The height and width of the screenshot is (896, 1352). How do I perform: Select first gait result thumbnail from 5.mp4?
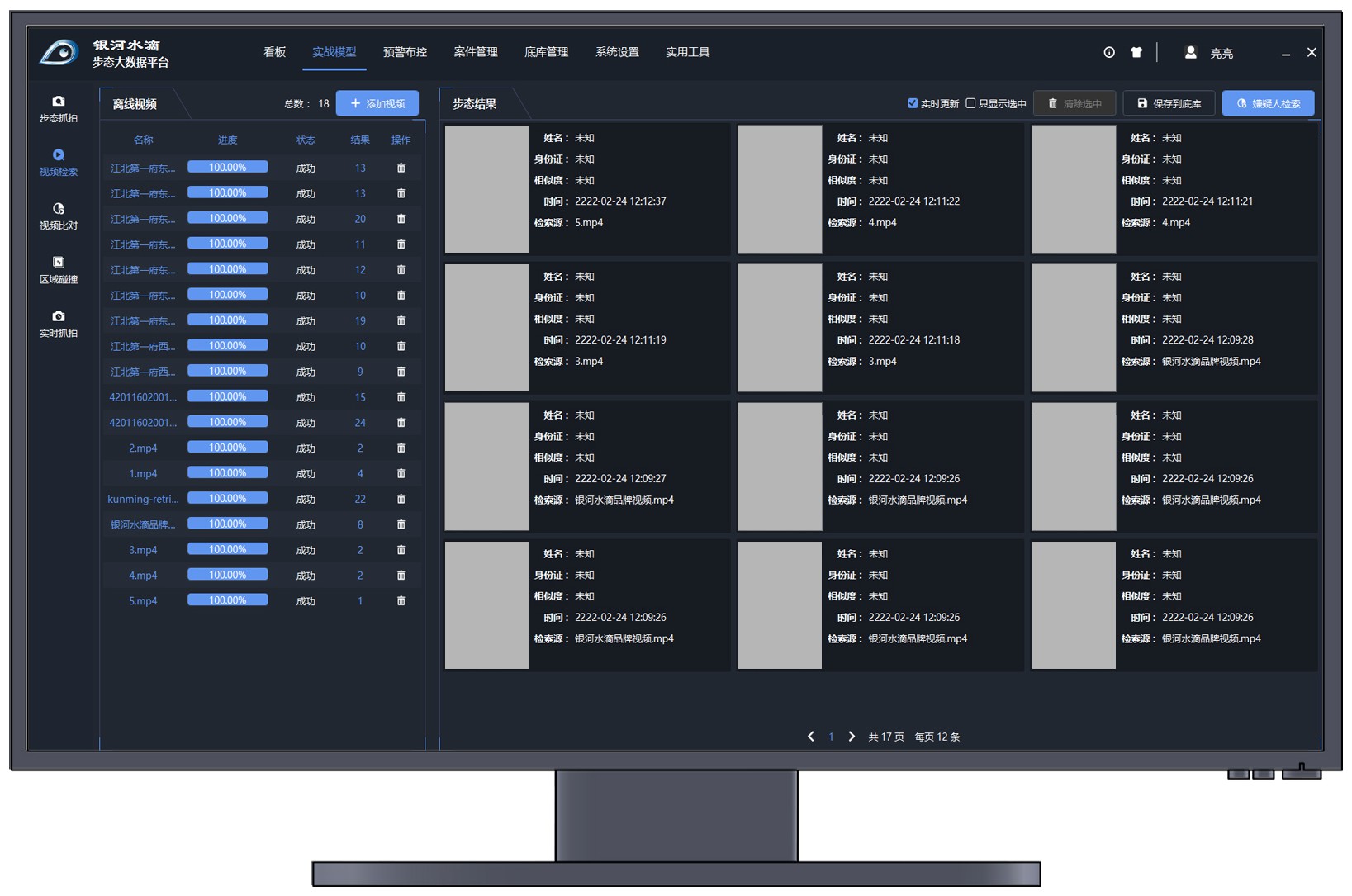[486, 189]
